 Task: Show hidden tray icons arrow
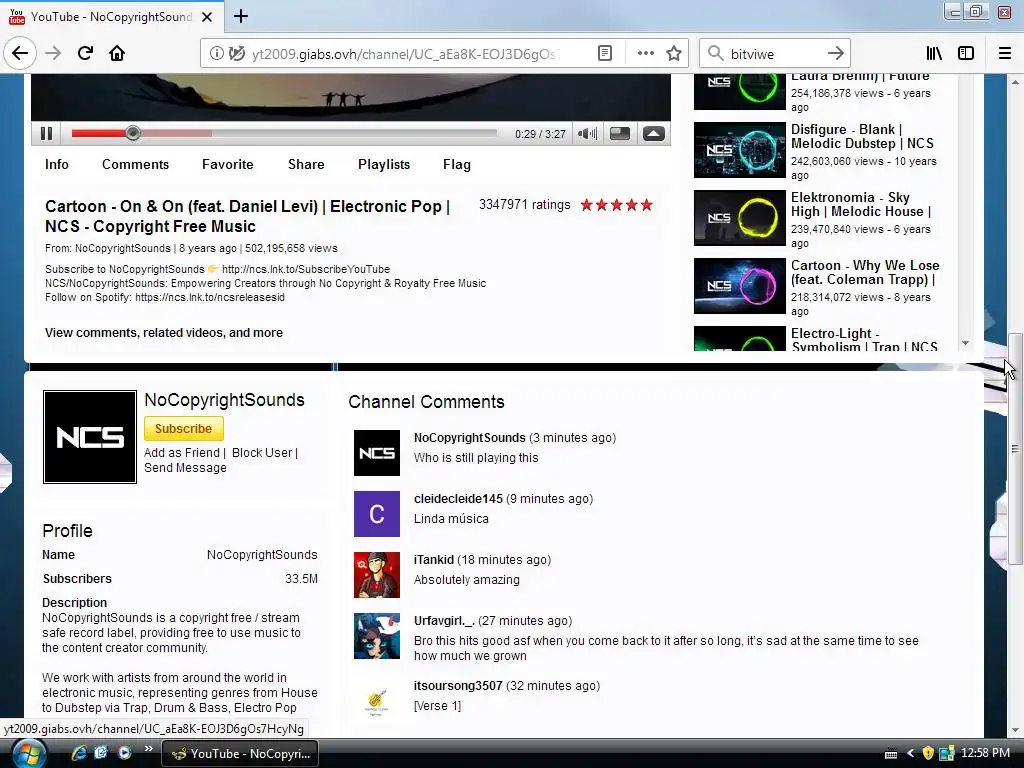(x=910, y=753)
